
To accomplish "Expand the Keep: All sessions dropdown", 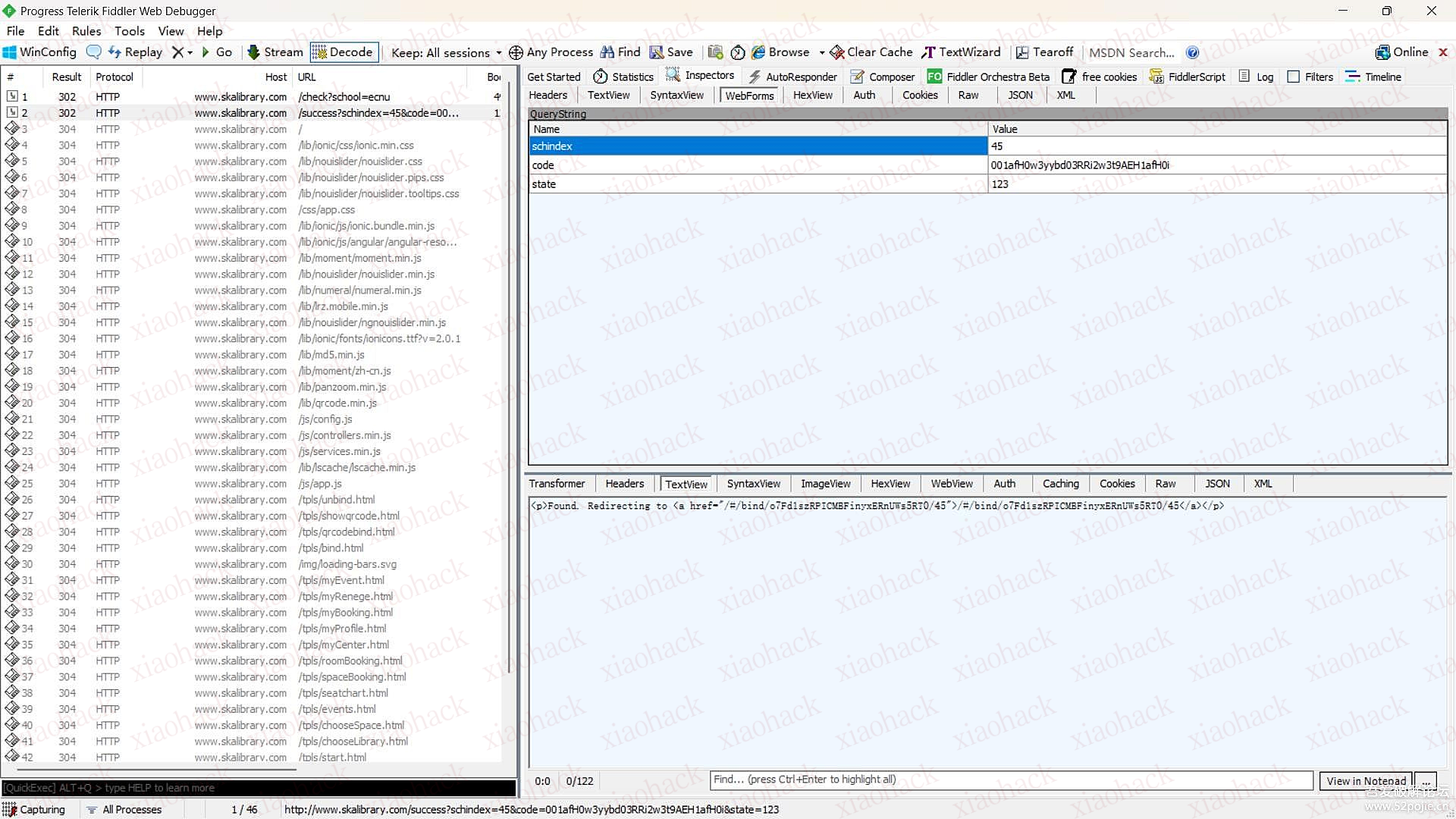I will 498,53.
